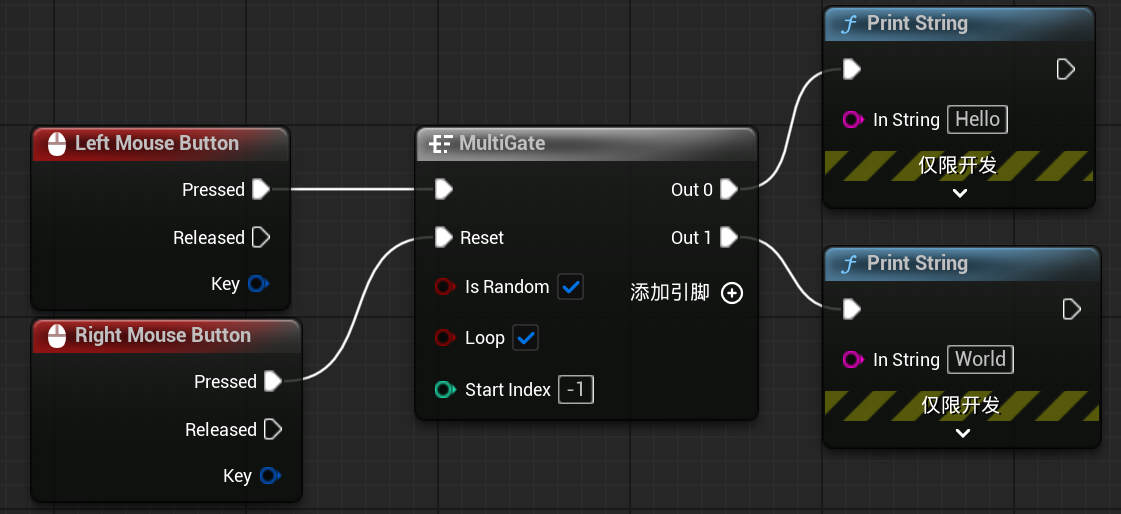
Task: Click the Start Index value field
Action: [576, 390]
